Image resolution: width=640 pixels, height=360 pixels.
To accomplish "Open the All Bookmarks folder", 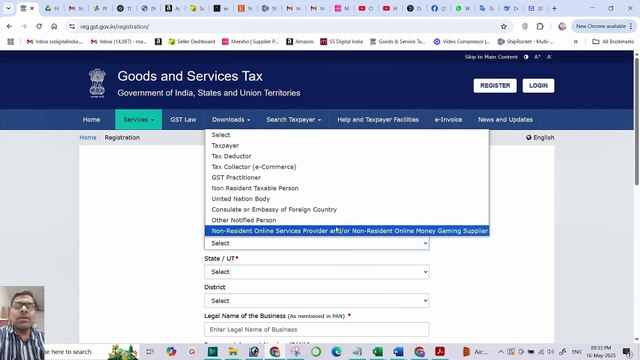I will 613,42.
